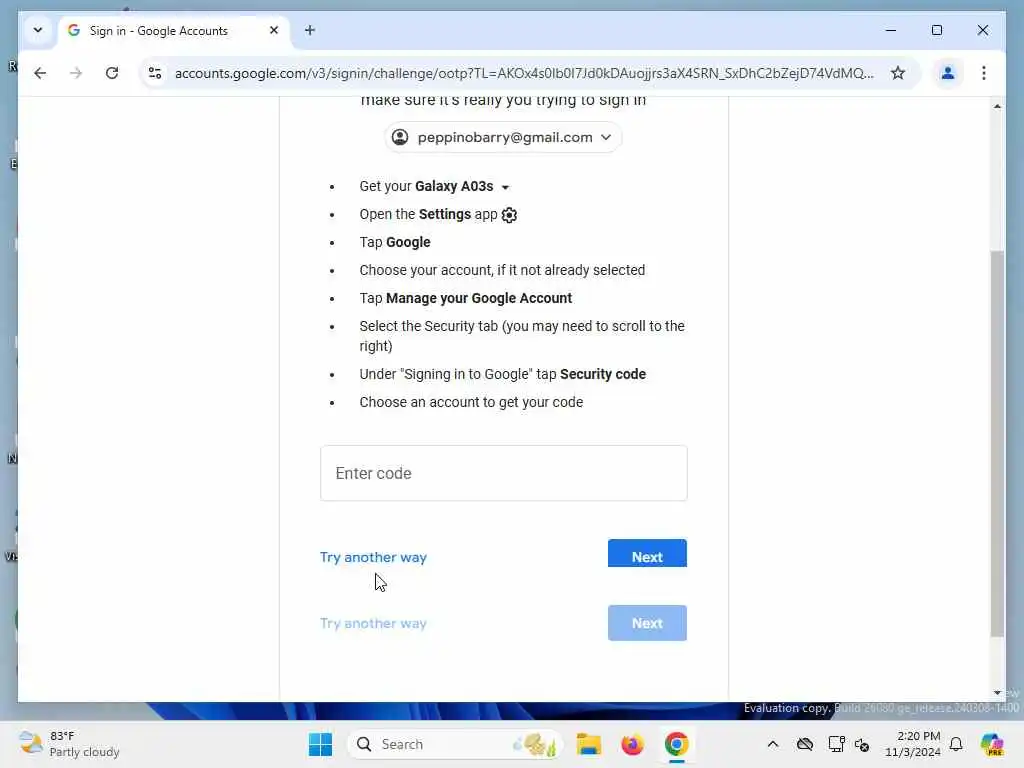Open the Chrome three-dot menu
Screen dimensions: 1024x768
tap(984, 73)
